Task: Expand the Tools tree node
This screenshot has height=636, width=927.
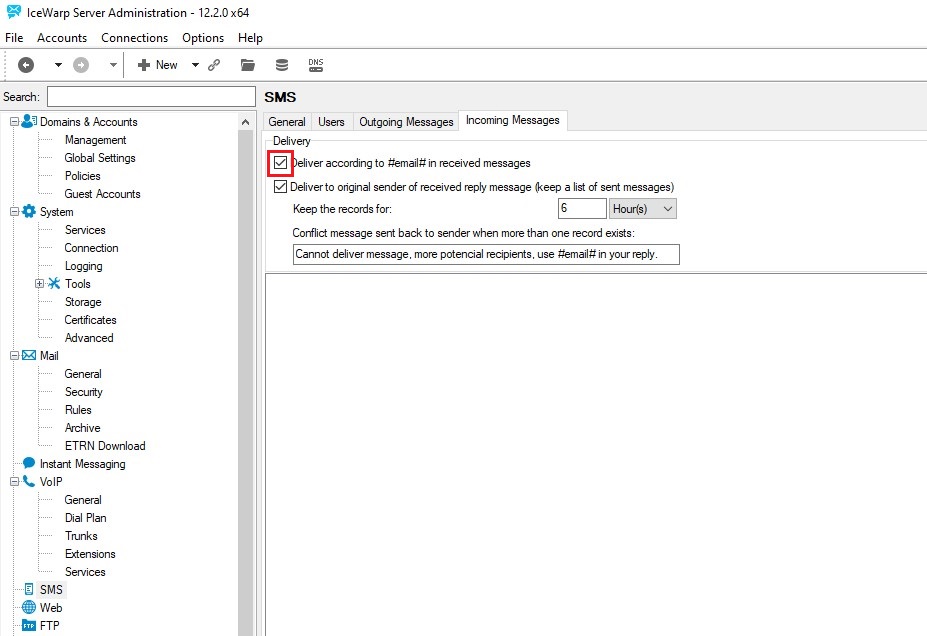Action: 39,284
